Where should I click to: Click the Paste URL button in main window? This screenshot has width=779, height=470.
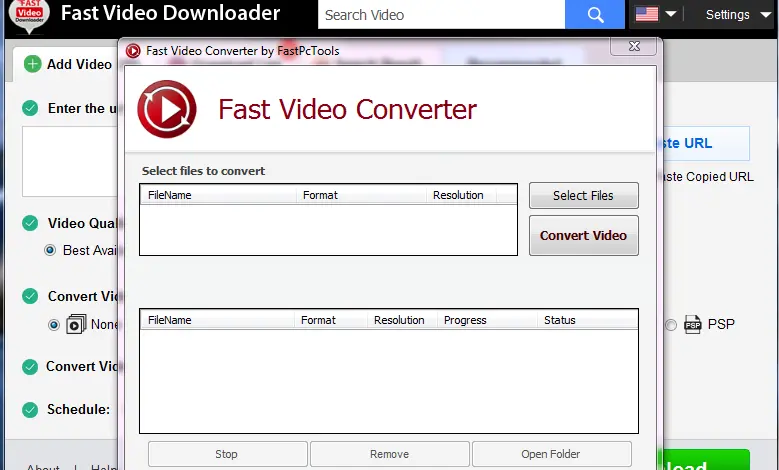coord(706,143)
